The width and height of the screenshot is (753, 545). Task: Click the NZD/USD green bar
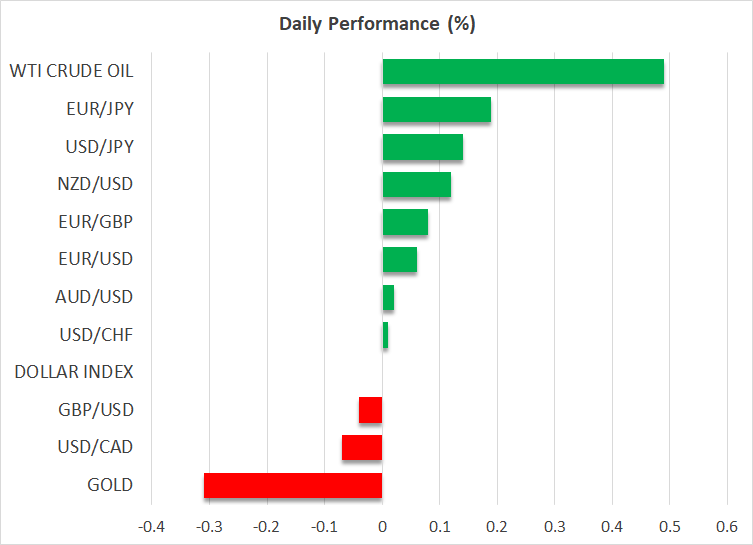416,185
